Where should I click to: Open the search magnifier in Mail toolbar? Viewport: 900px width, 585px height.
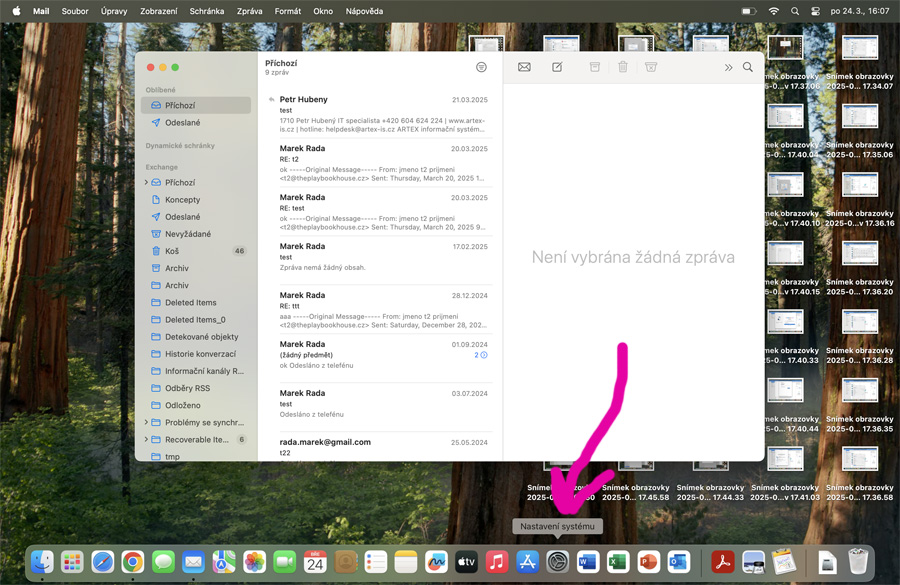(747, 67)
